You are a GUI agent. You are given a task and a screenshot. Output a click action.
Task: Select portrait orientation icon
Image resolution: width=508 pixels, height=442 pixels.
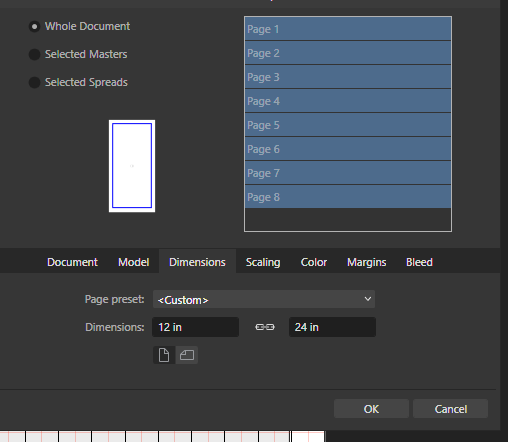click(x=164, y=355)
